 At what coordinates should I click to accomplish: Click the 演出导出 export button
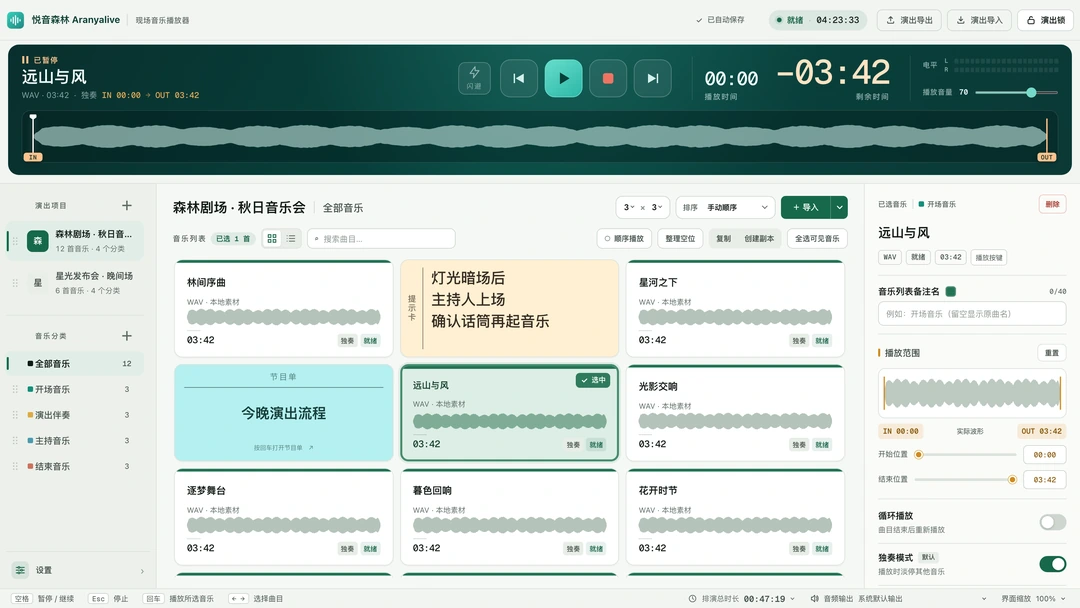tap(909, 20)
